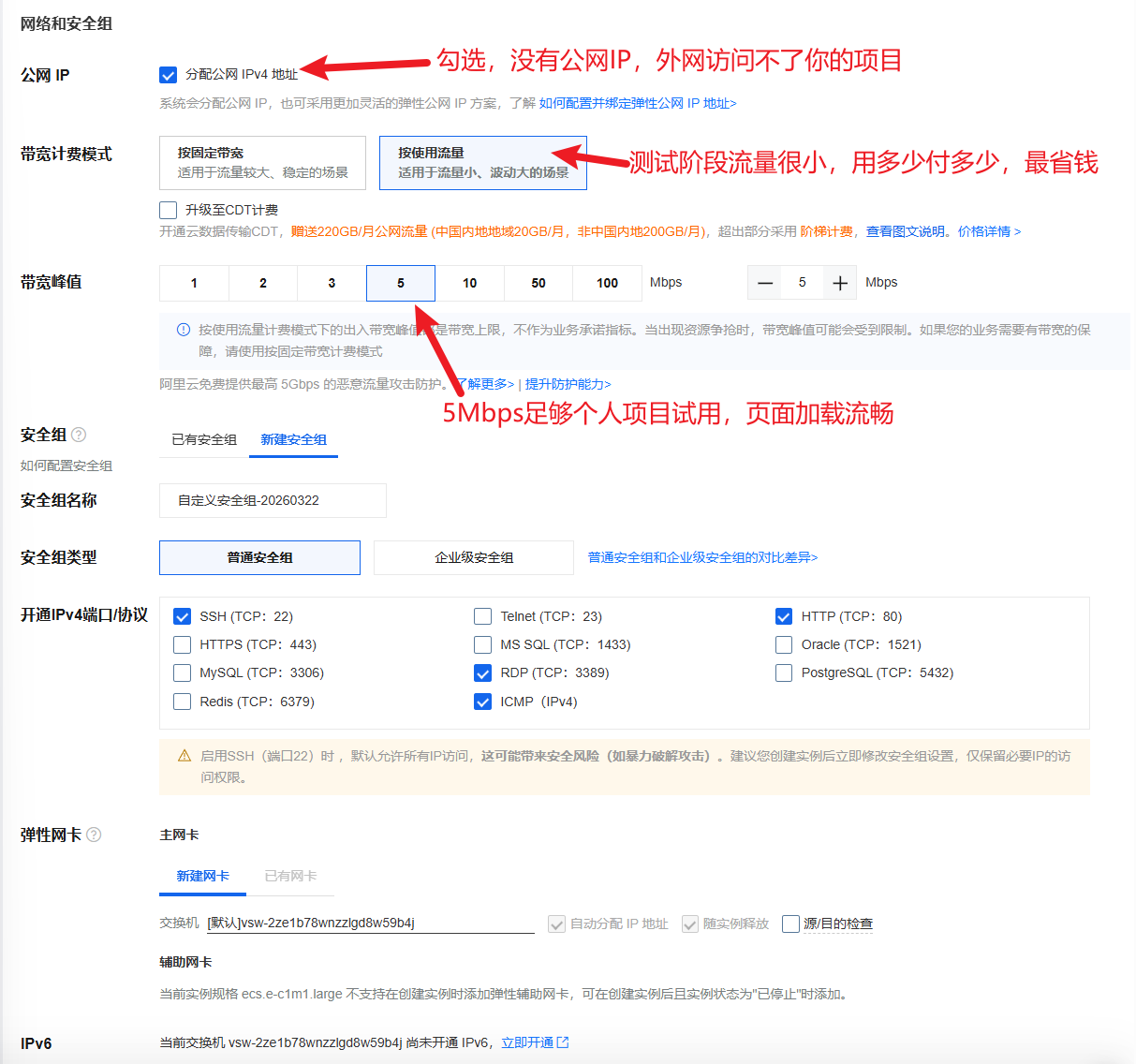
Task: Decrease bandwidth using the minus stepper icon
Action: click(764, 282)
